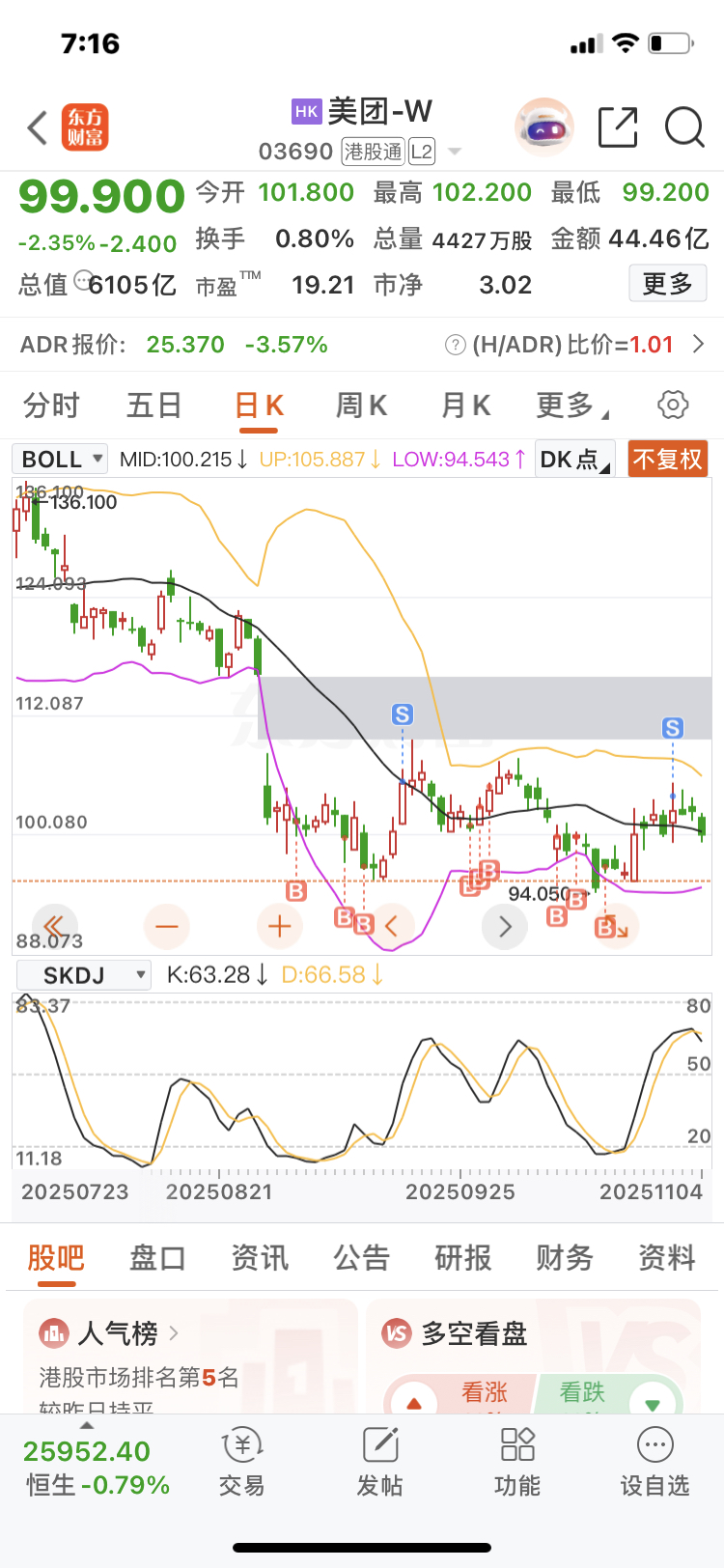
Task: Switch to 五日 five-day tab
Action: point(154,406)
